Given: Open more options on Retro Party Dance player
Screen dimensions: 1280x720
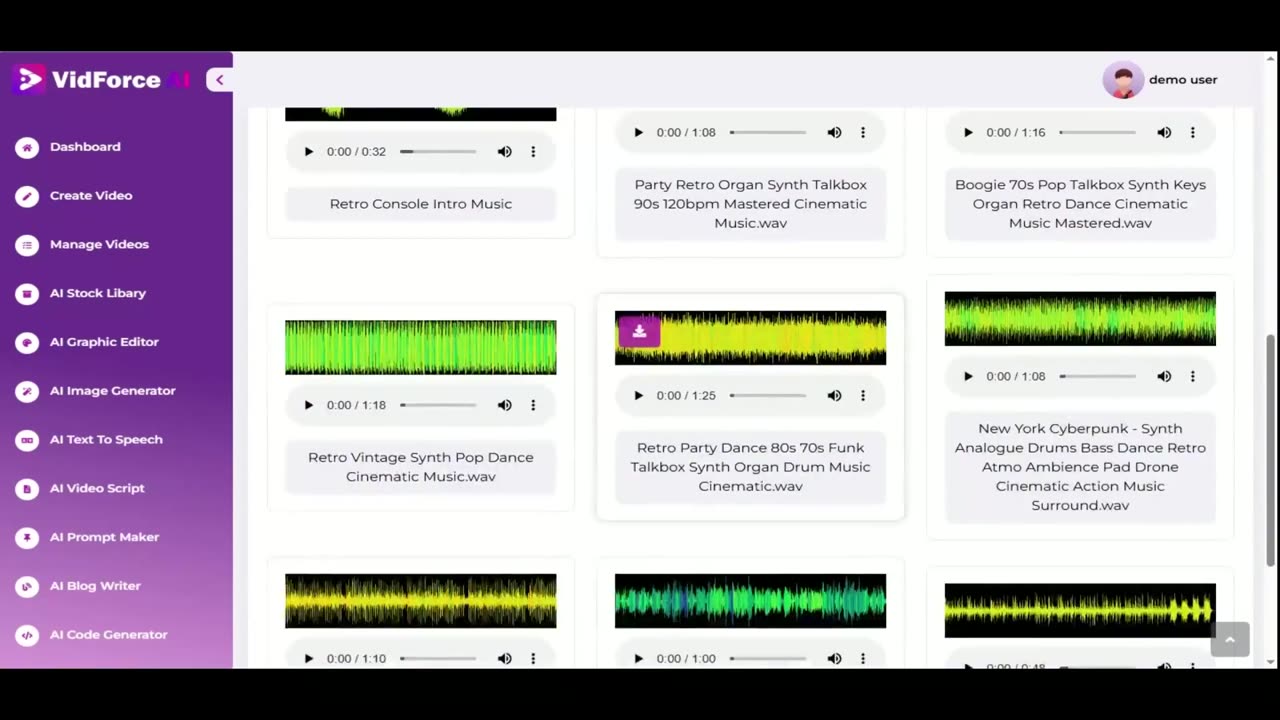Looking at the screenshot, I should point(863,396).
